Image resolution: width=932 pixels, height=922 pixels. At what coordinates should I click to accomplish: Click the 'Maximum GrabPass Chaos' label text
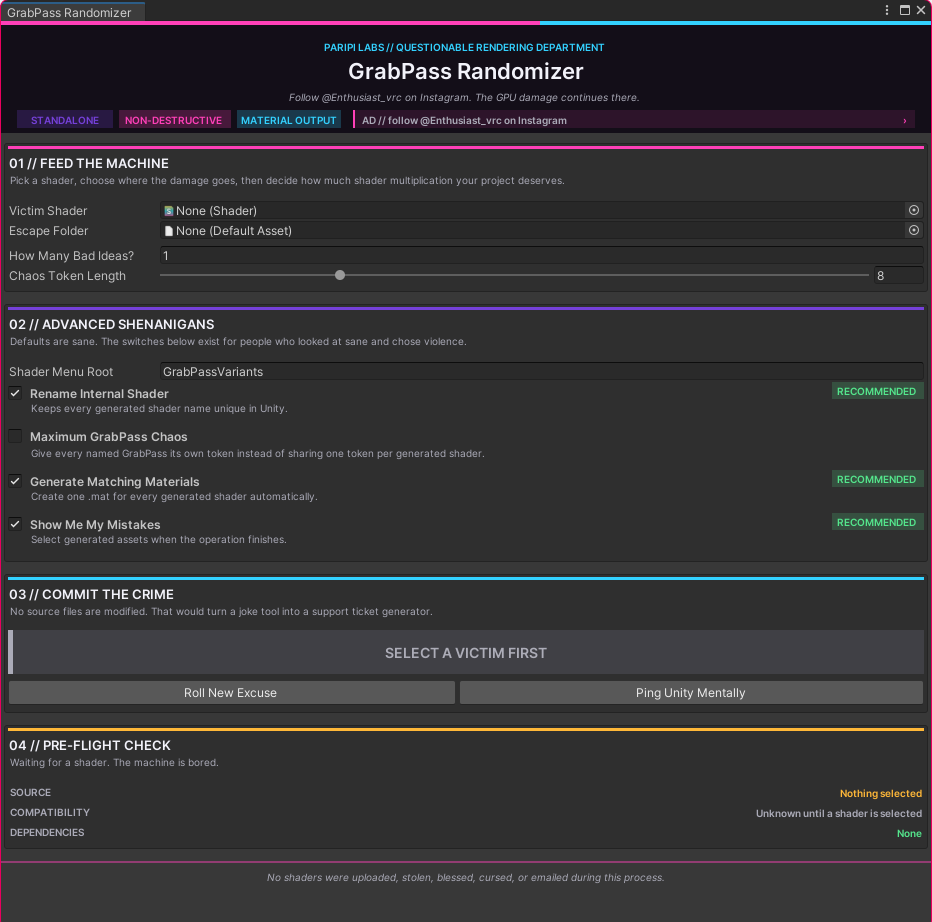click(109, 437)
